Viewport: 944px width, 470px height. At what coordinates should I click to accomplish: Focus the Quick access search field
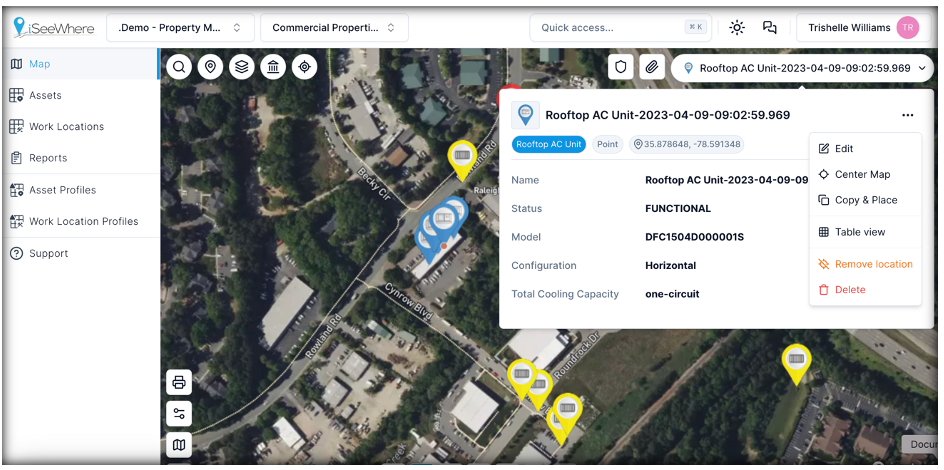(620, 28)
